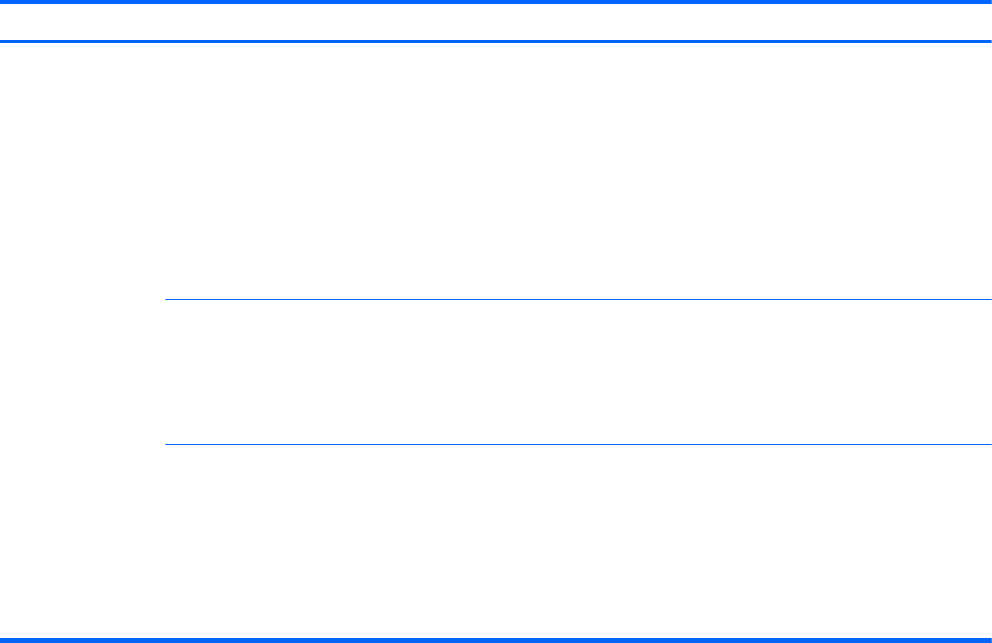The image size is (992, 643).
Task: Click the left end of the top blue line
Action: 4,2
